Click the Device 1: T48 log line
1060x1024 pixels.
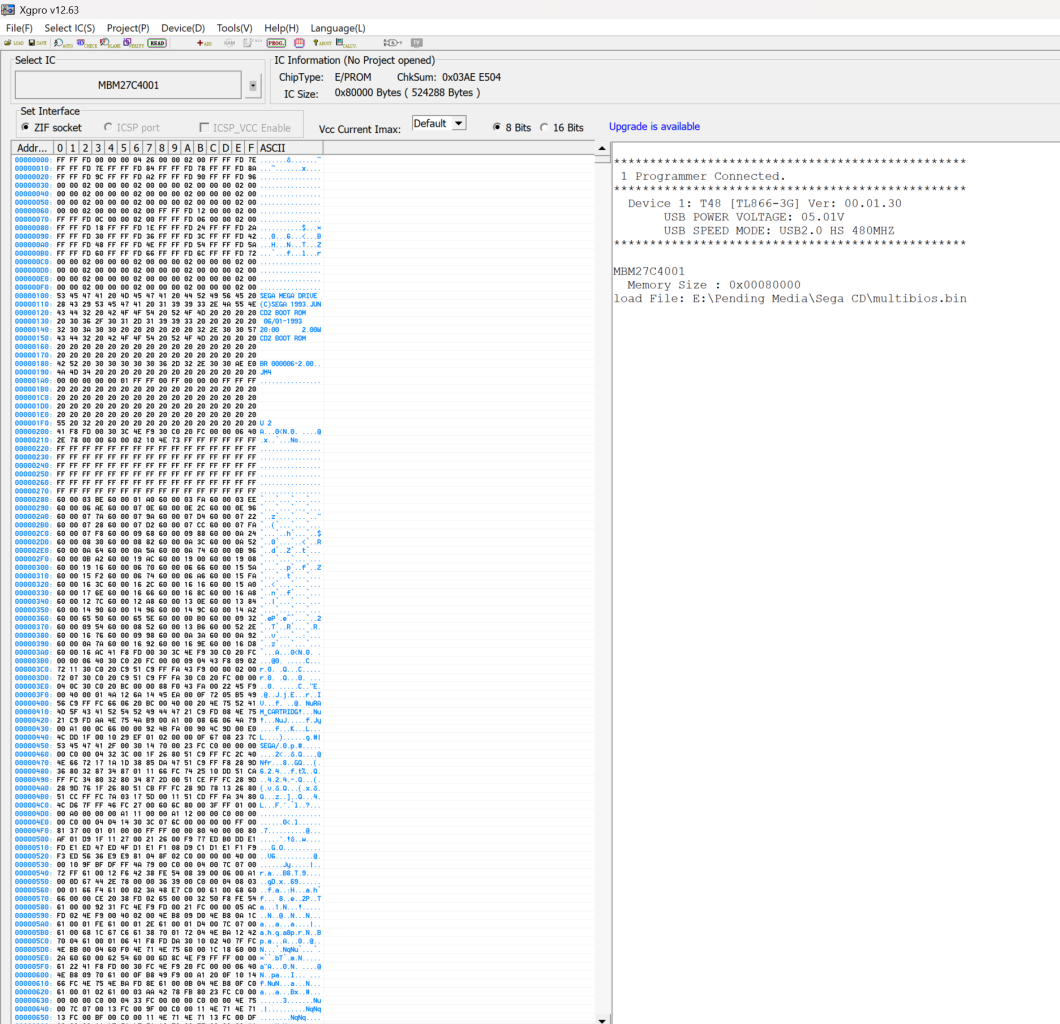click(x=764, y=203)
